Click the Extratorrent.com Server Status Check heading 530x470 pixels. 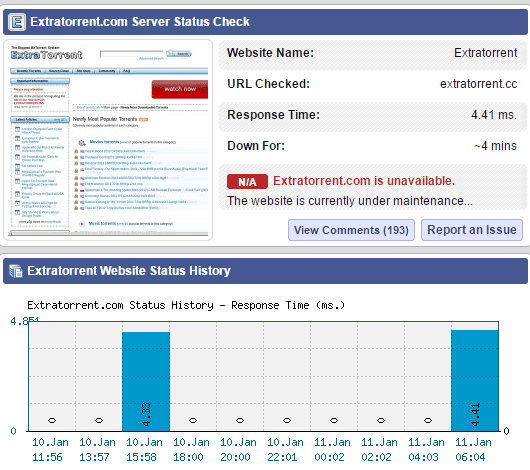(140, 22)
